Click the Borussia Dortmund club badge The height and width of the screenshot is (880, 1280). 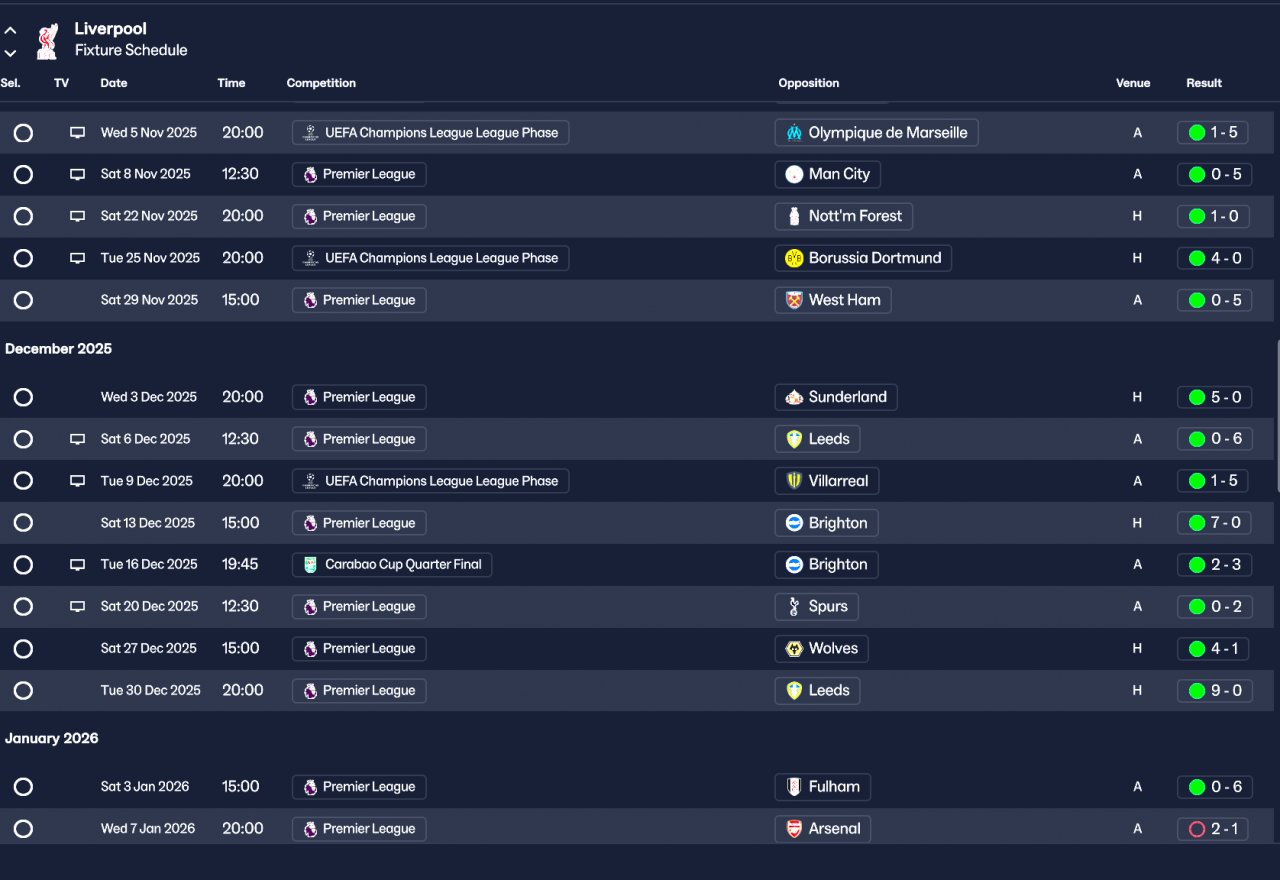click(x=794, y=258)
